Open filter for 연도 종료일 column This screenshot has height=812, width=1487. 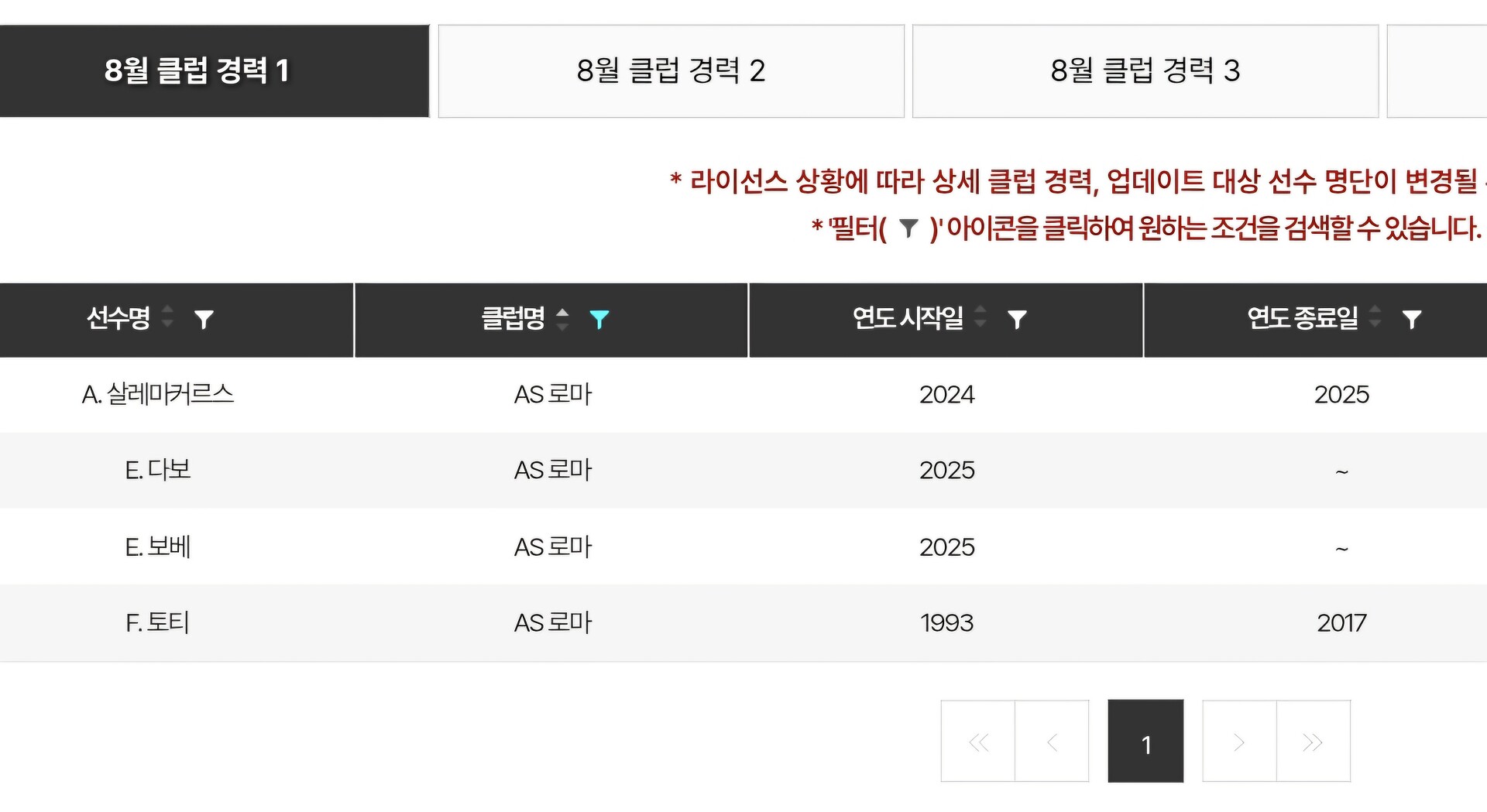pyautogui.click(x=1411, y=320)
